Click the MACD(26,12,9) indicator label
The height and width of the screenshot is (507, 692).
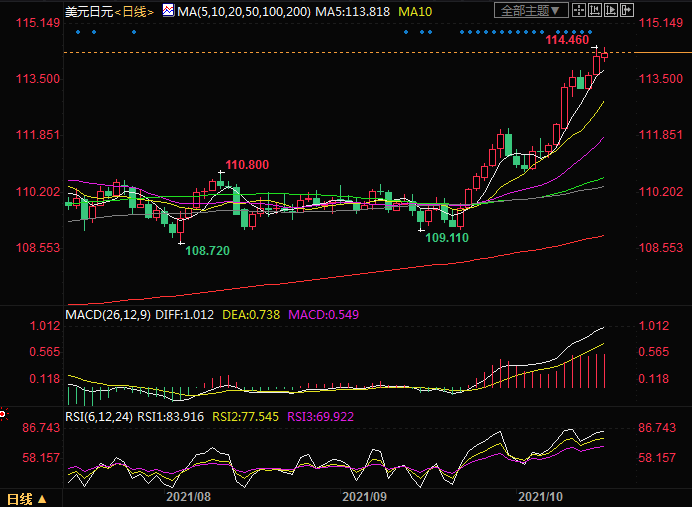tap(110, 314)
